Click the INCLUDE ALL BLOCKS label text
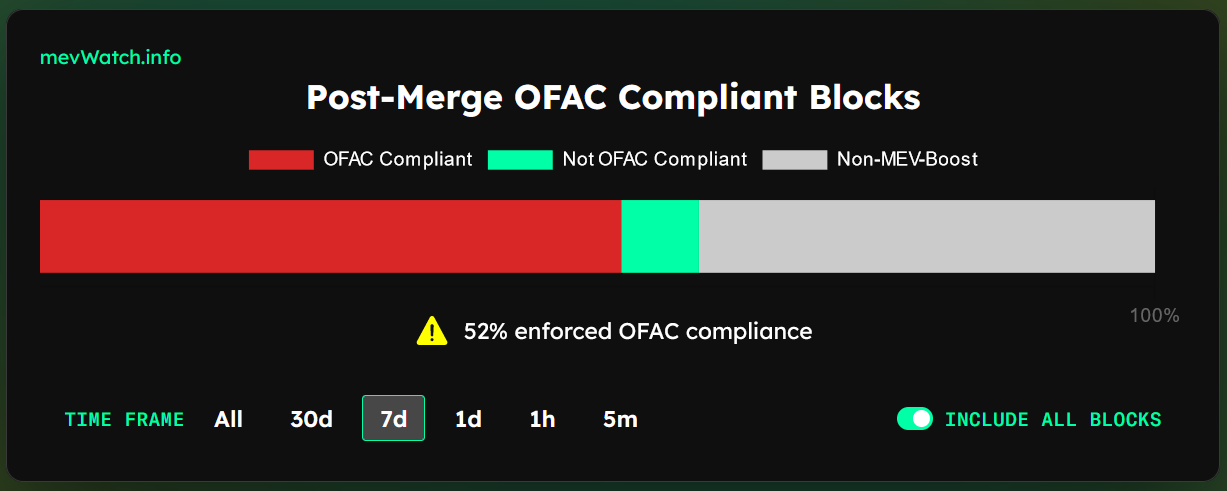This screenshot has height=491, width=1227. click(1053, 419)
